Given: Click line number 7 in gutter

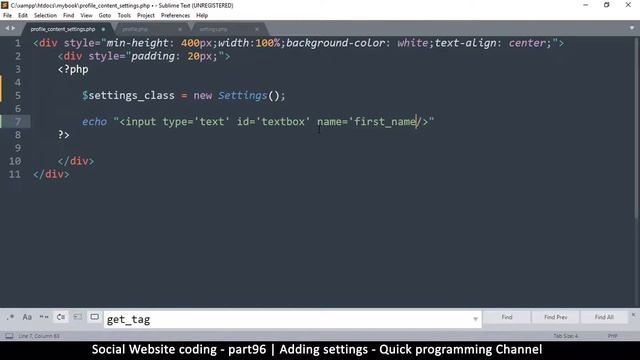Looking at the screenshot, I should click(x=18, y=122).
